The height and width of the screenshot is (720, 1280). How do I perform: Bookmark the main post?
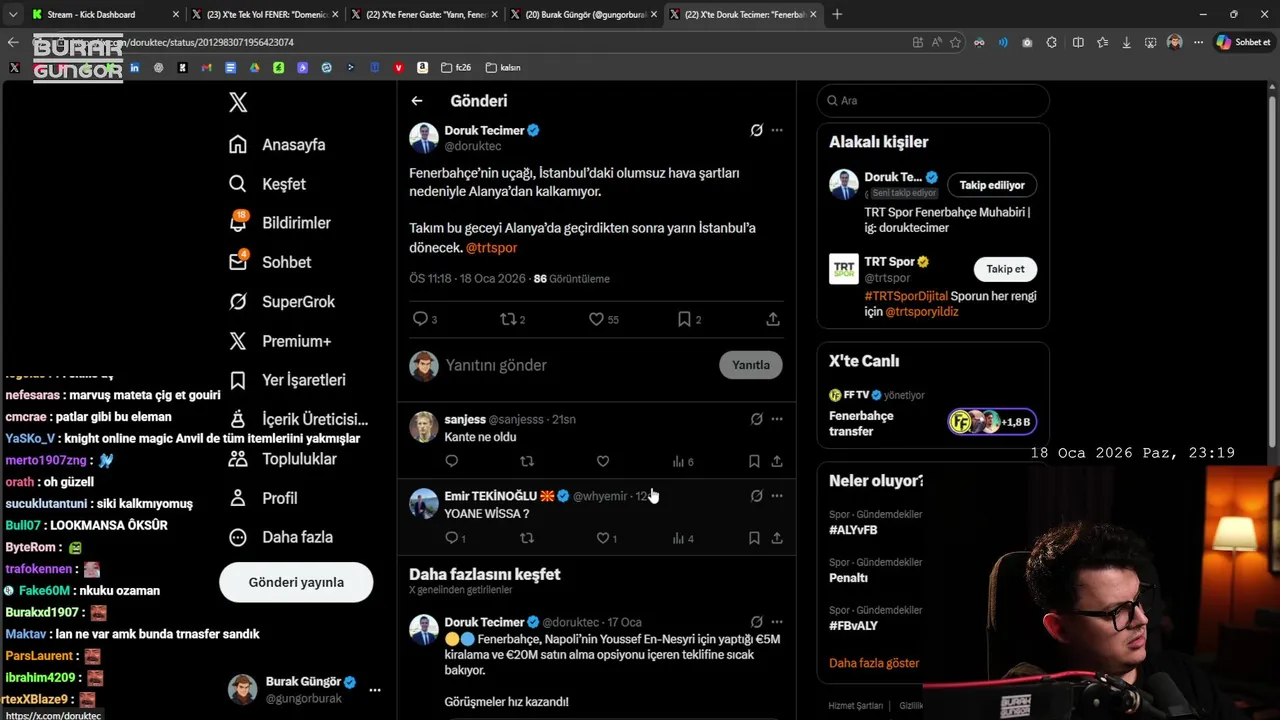684,319
